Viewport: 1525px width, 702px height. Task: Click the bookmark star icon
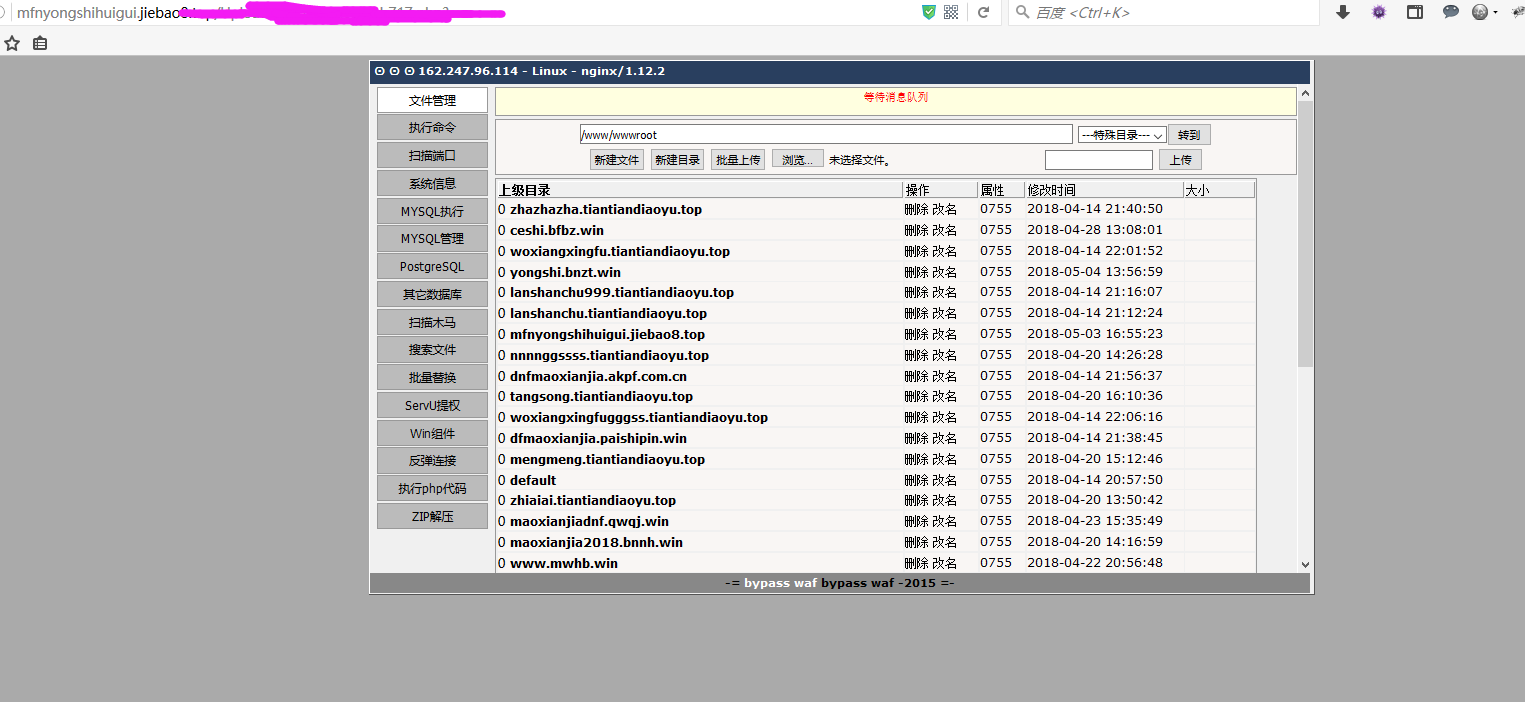(x=12, y=43)
